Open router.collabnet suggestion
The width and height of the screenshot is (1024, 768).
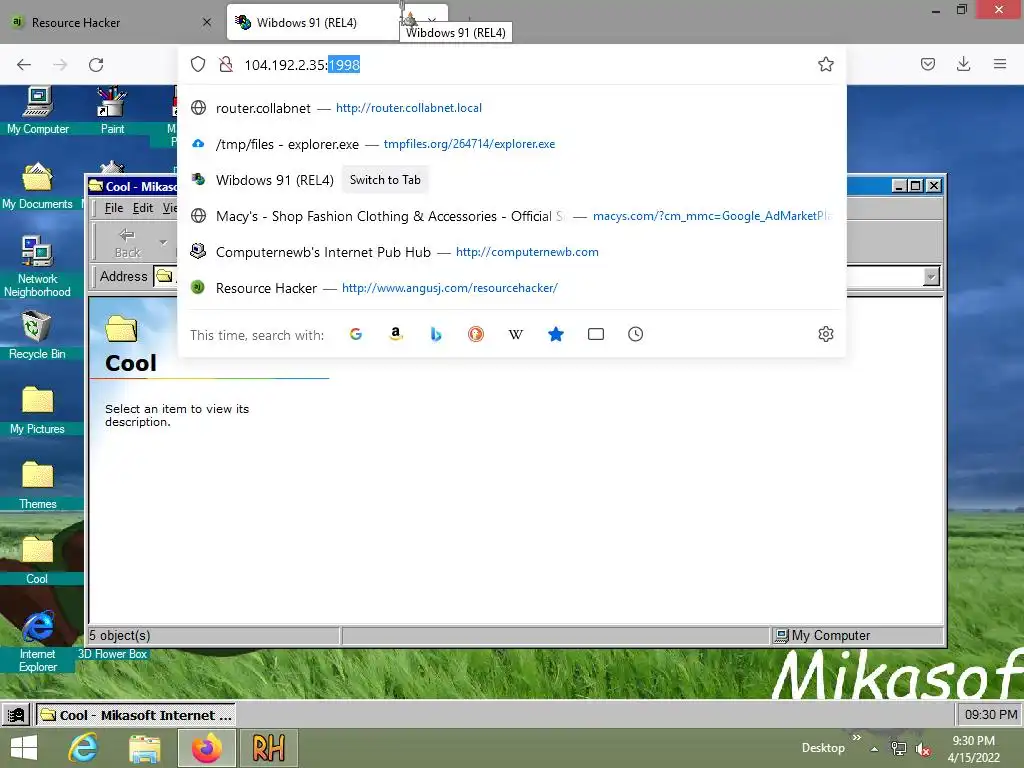pos(512,108)
